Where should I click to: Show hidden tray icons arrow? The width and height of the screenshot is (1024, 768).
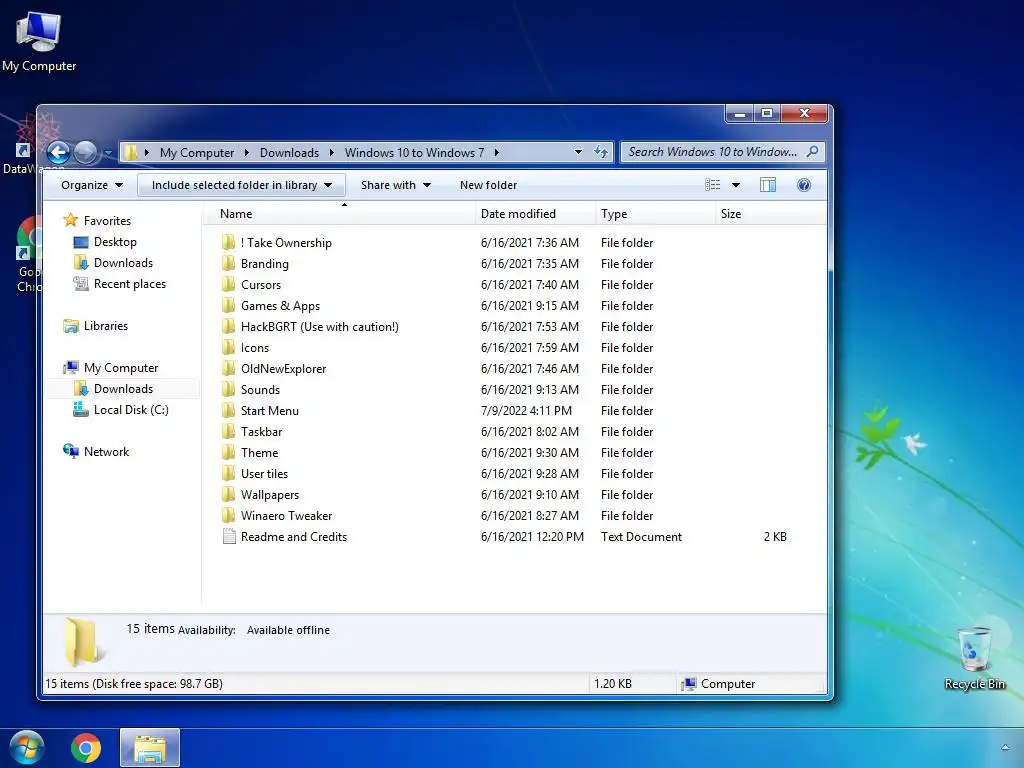pyautogui.click(x=1005, y=747)
